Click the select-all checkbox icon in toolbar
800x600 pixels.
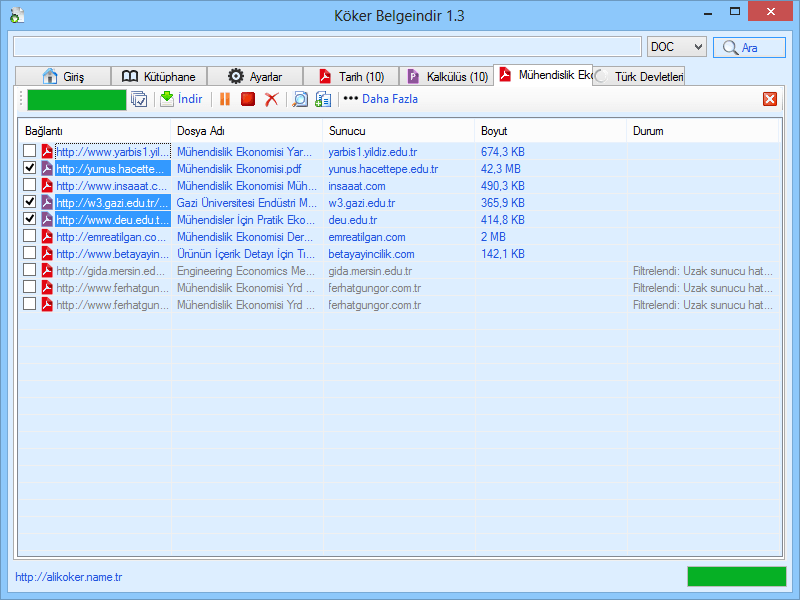coord(139,99)
